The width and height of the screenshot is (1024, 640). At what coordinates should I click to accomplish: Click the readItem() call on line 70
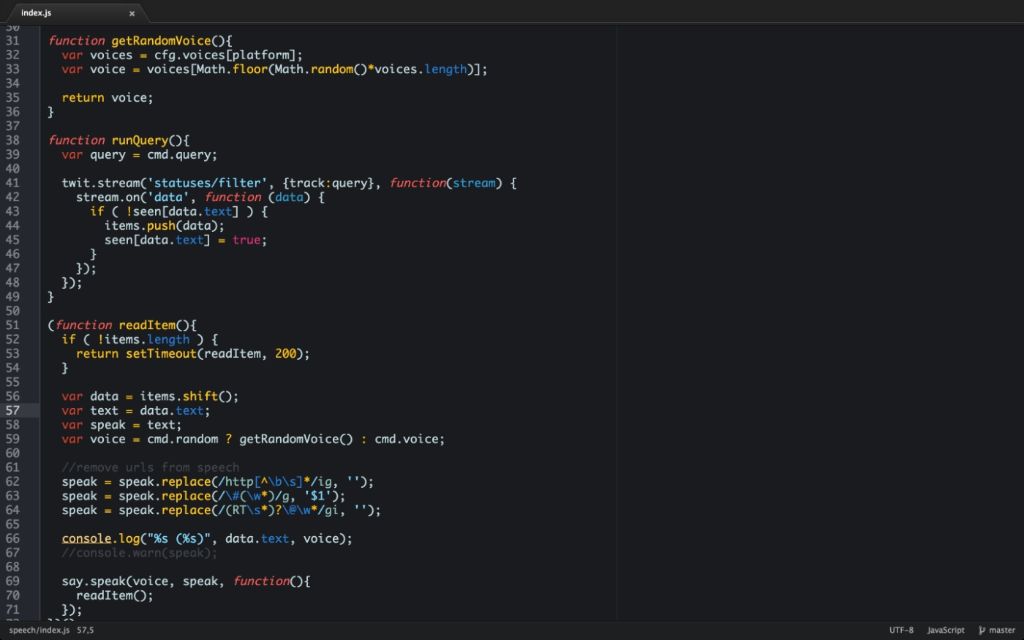point(112,596)
